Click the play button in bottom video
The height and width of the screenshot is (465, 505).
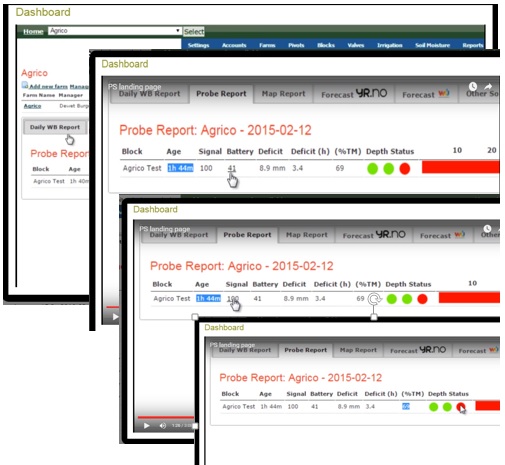click(x=146, y=425)
